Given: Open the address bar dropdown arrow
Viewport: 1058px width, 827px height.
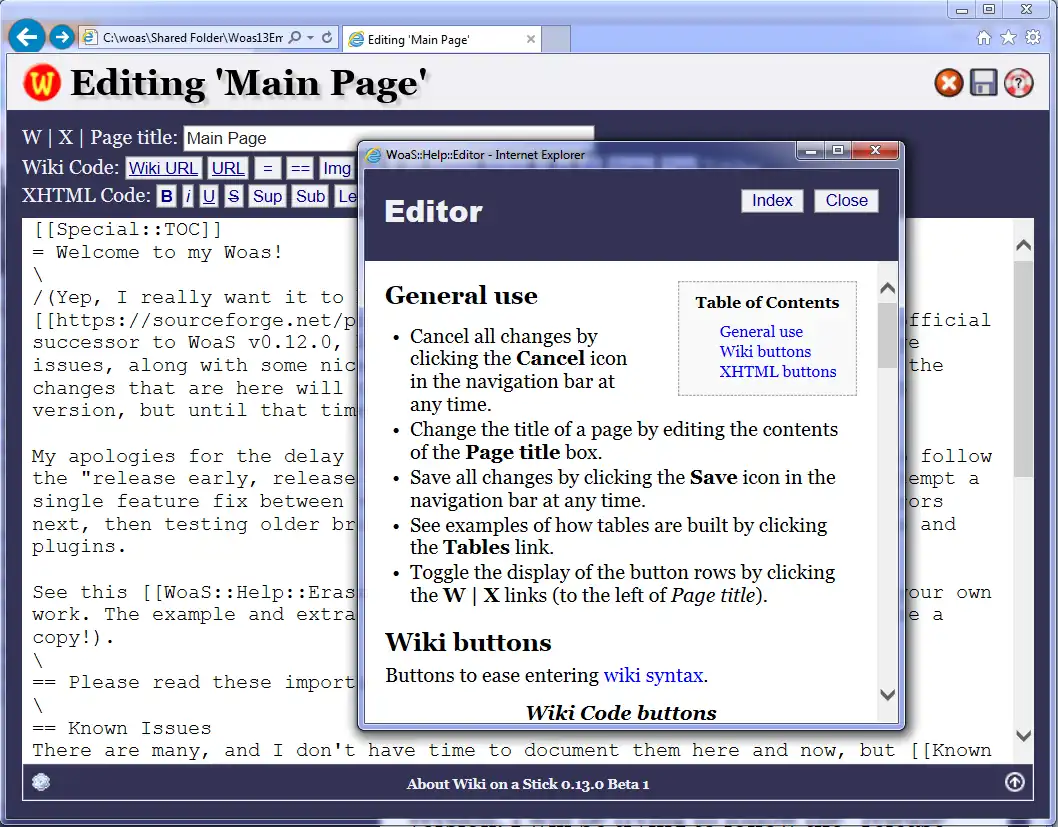Looking at the screenshot, I should 310,38.
